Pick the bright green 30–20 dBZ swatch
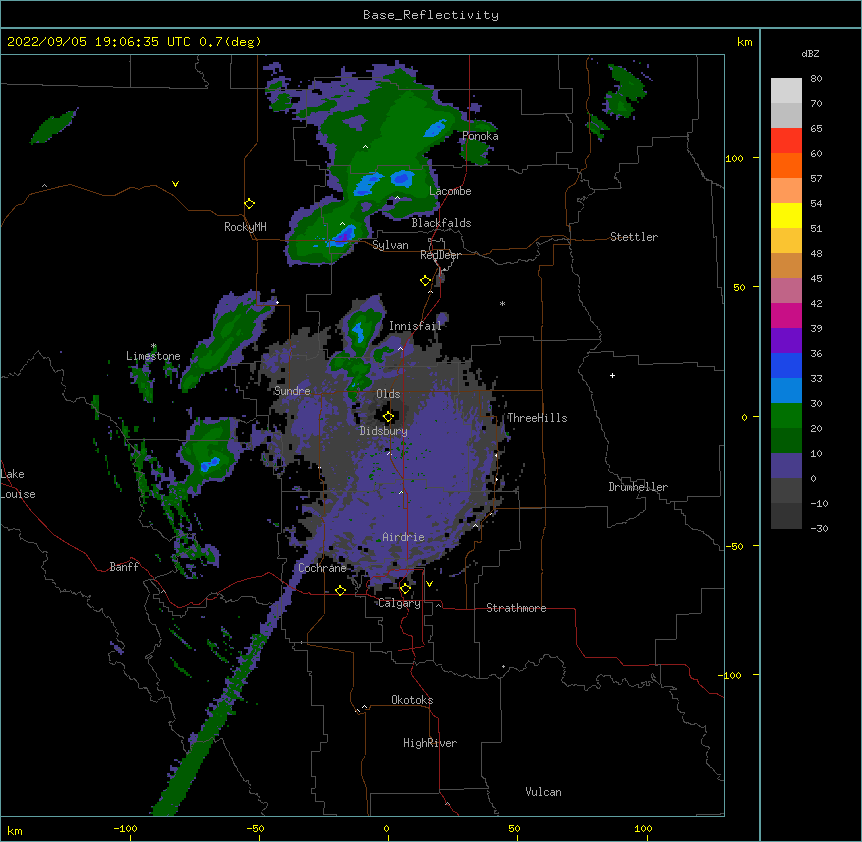The width and height of the screenshot is (862, 842). 786,416
